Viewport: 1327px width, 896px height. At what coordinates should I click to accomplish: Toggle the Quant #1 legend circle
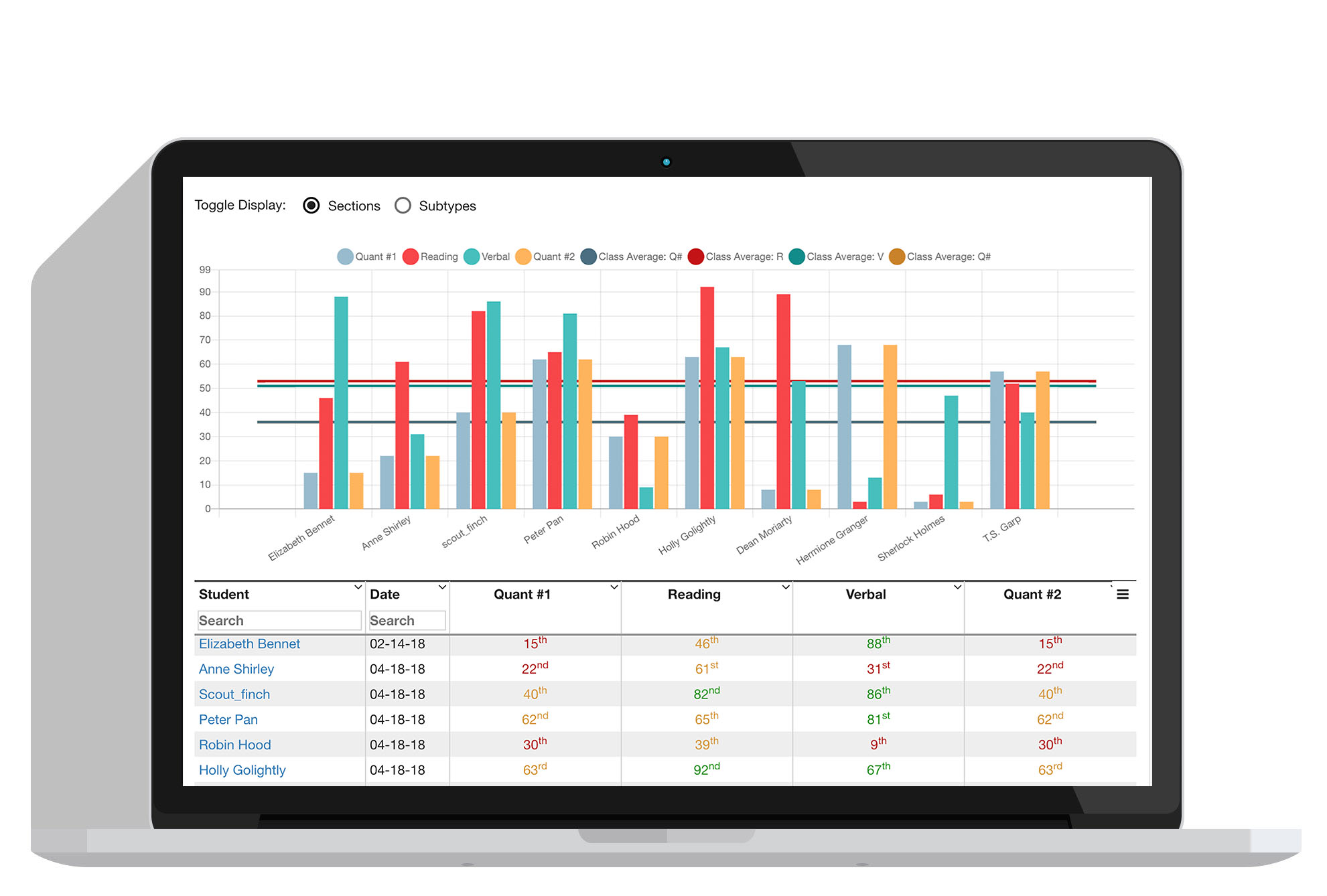coord(345,256)
